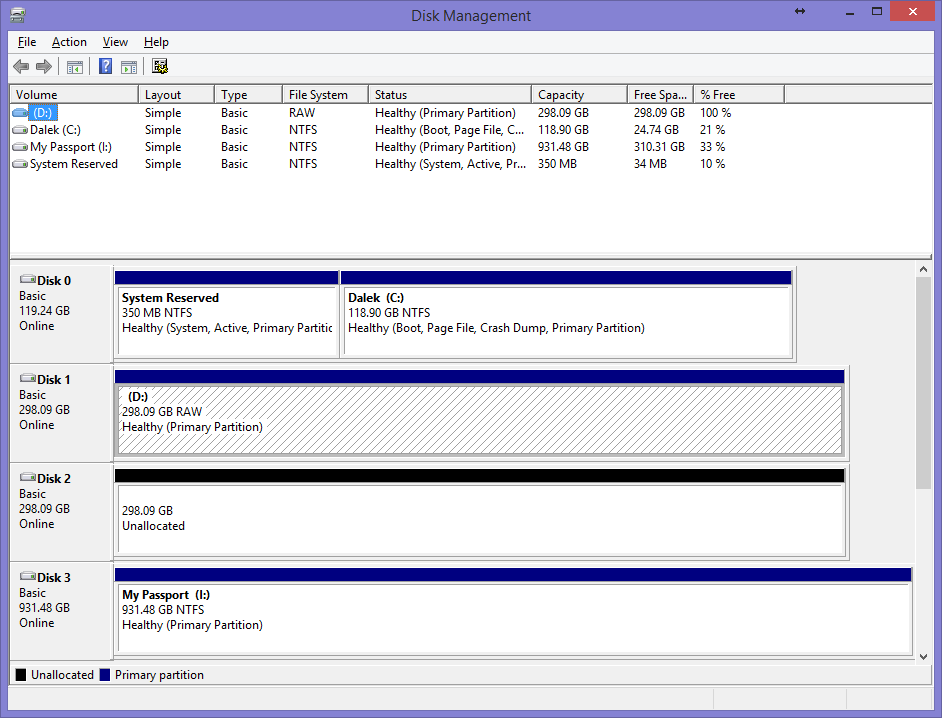Click the Disk 3 label panel
942x718 pixels.
[61, 611]
